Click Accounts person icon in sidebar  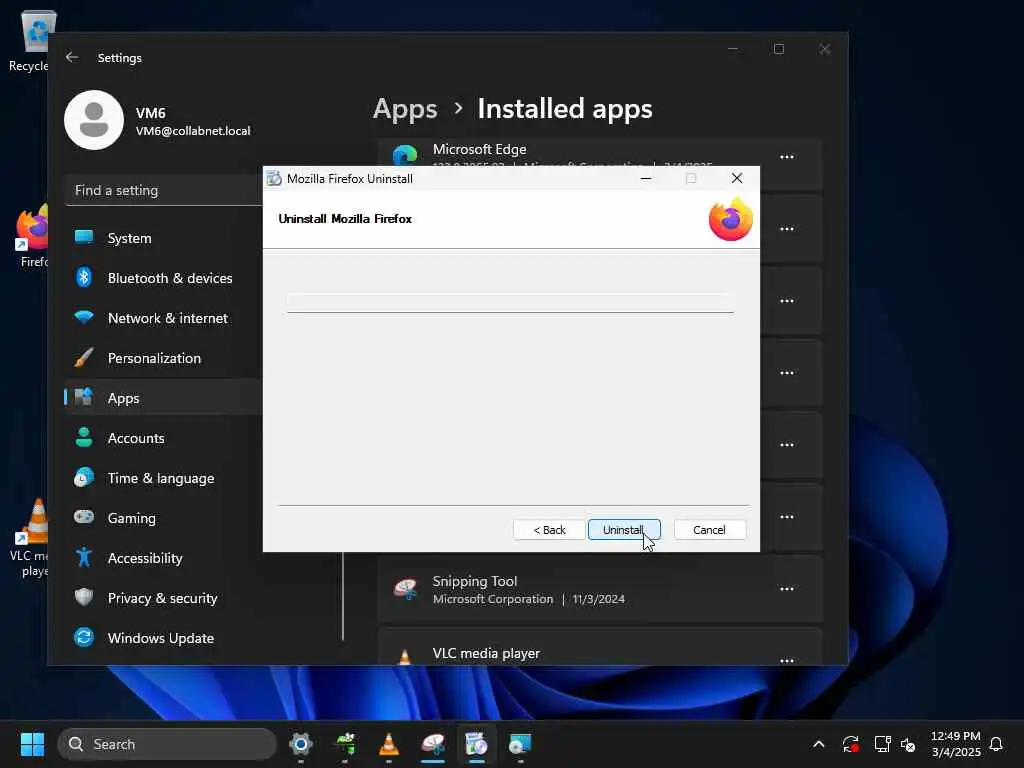(x=84, y=437)
